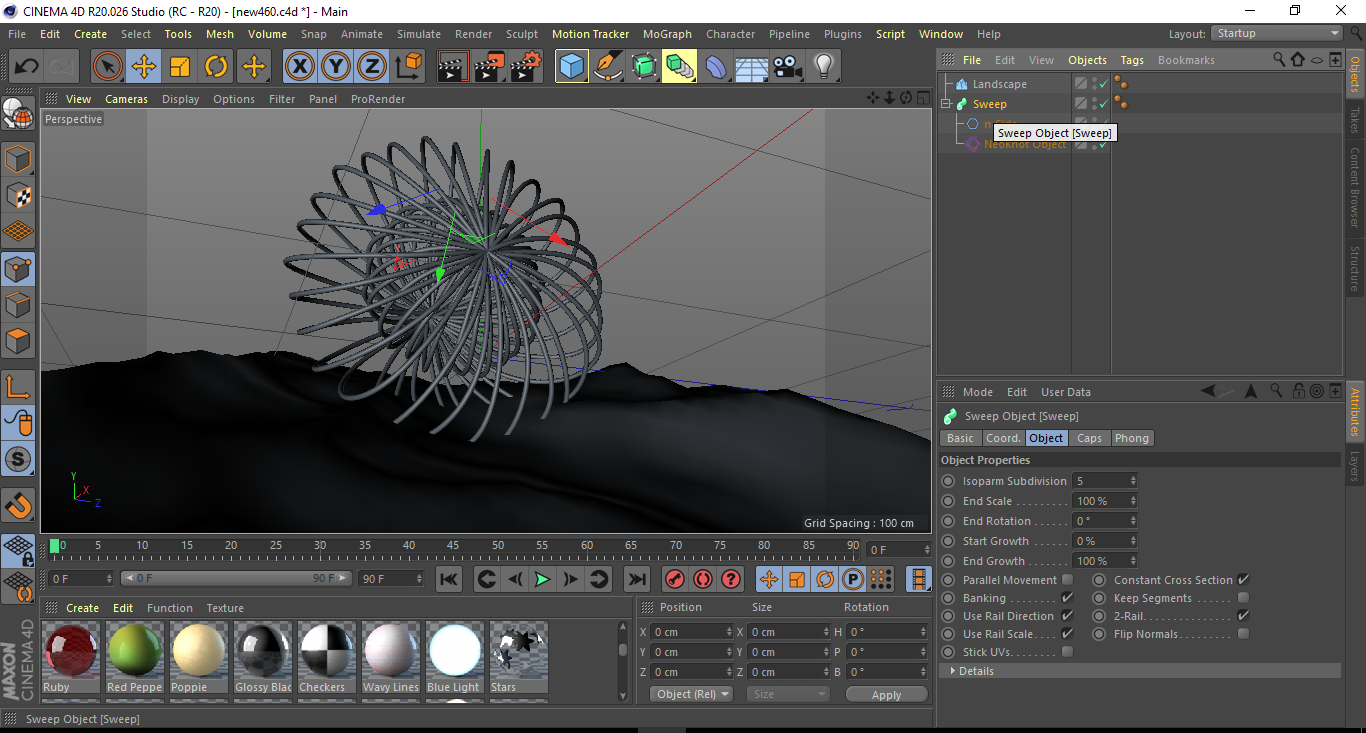Screen dimensions: 1366x733
Task: Select Landscape object in Object manager
Action: point(999,84)
